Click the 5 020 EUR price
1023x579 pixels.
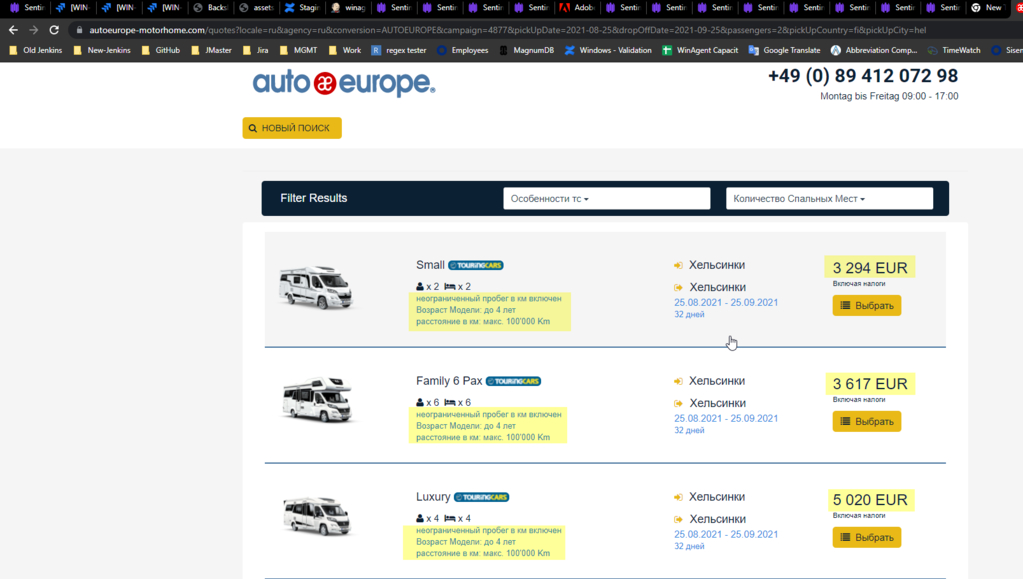pyautogui.click(x=870, y=500)
